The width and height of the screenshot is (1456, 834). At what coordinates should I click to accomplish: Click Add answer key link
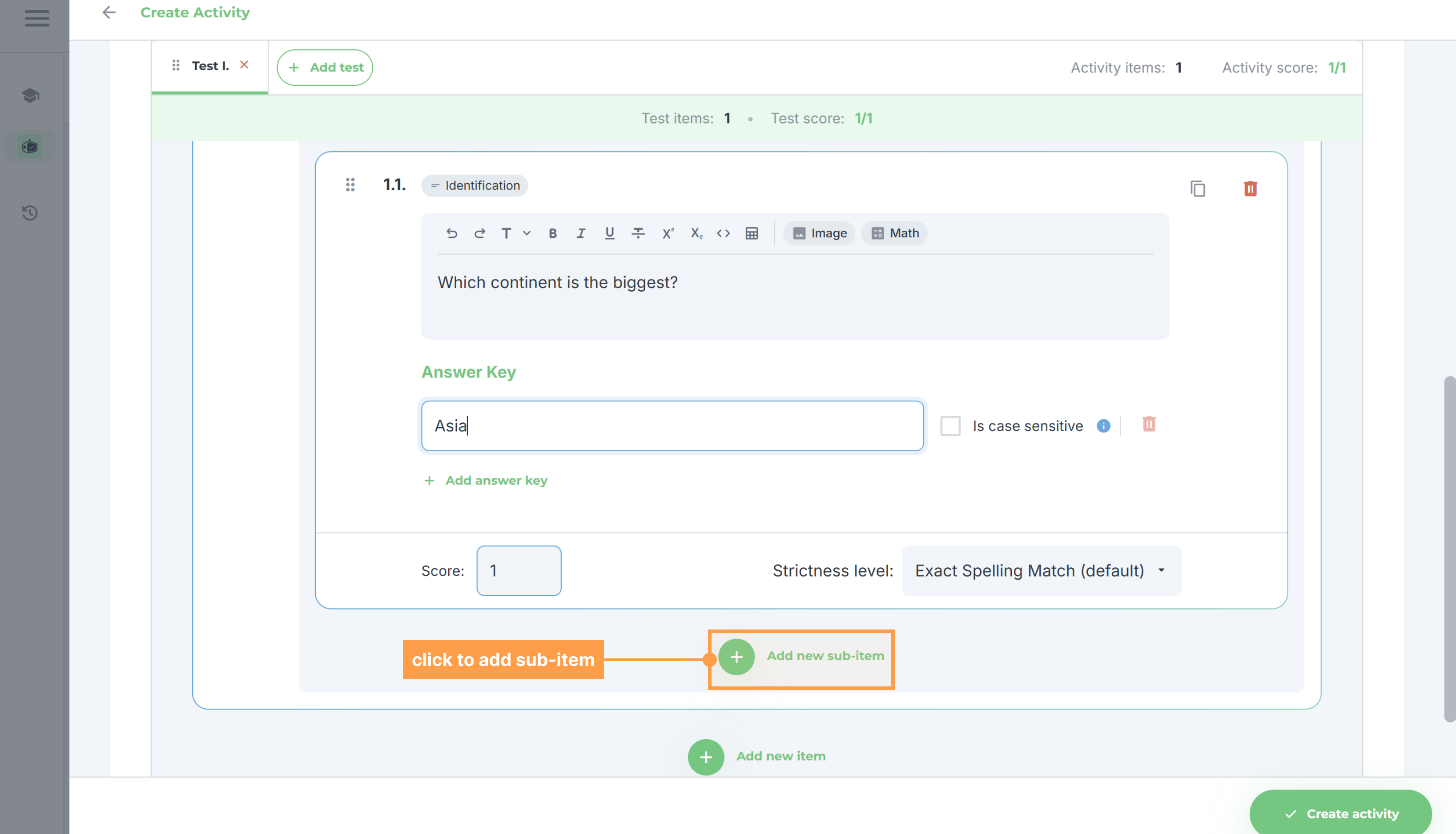pyautogui.click(x=485, y=481)
